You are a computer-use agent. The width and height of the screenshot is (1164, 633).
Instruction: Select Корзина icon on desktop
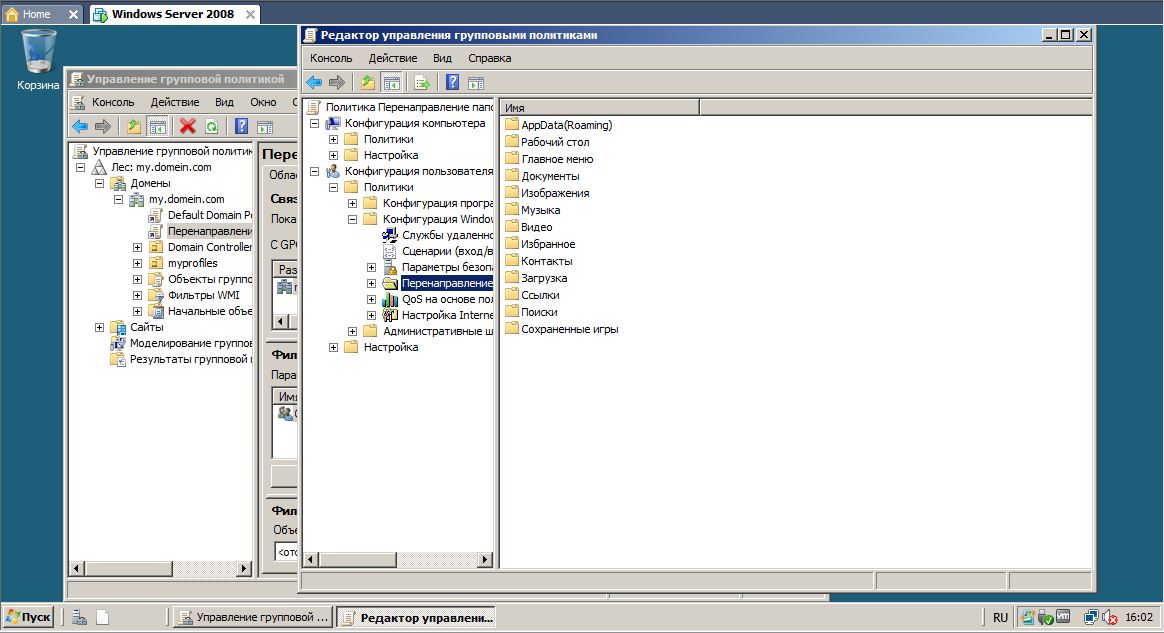[38, 59]
